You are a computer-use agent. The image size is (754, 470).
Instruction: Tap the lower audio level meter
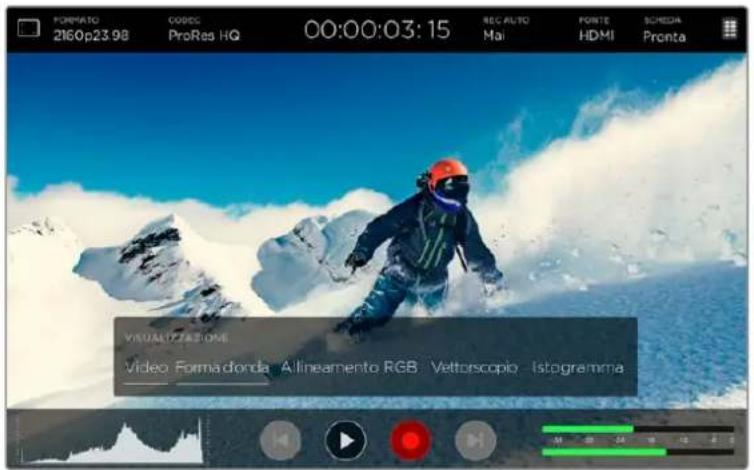638,452
